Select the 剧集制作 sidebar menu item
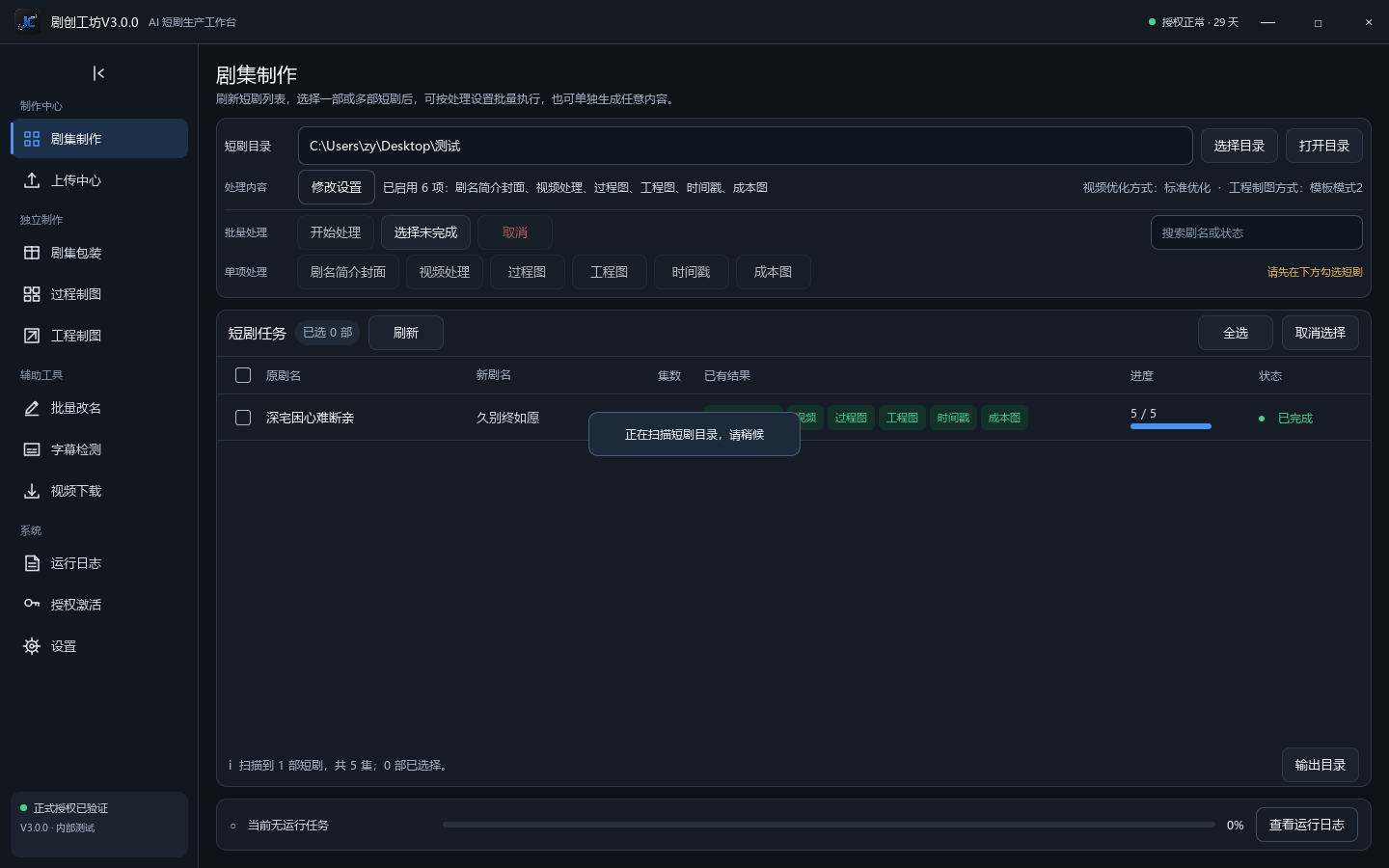Screen dimensions: 1389x868 tap(99, 138)
